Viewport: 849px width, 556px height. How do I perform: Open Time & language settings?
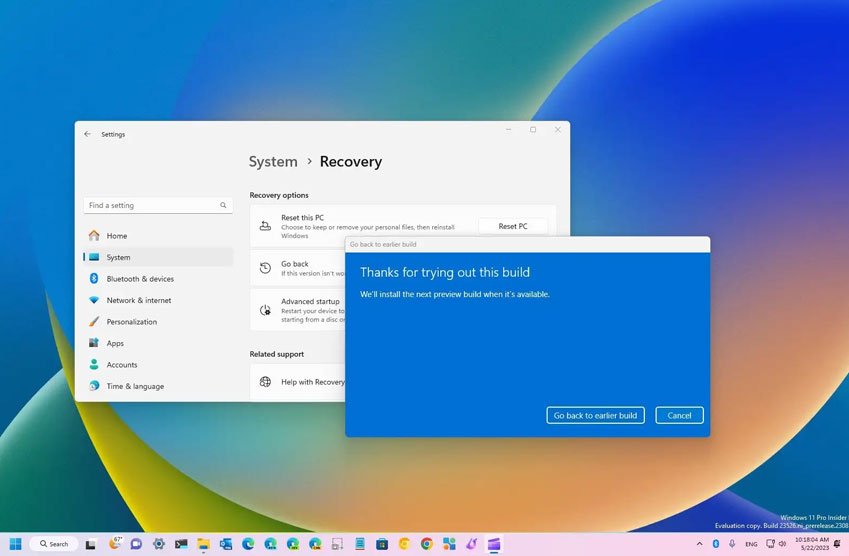point(135,386)
